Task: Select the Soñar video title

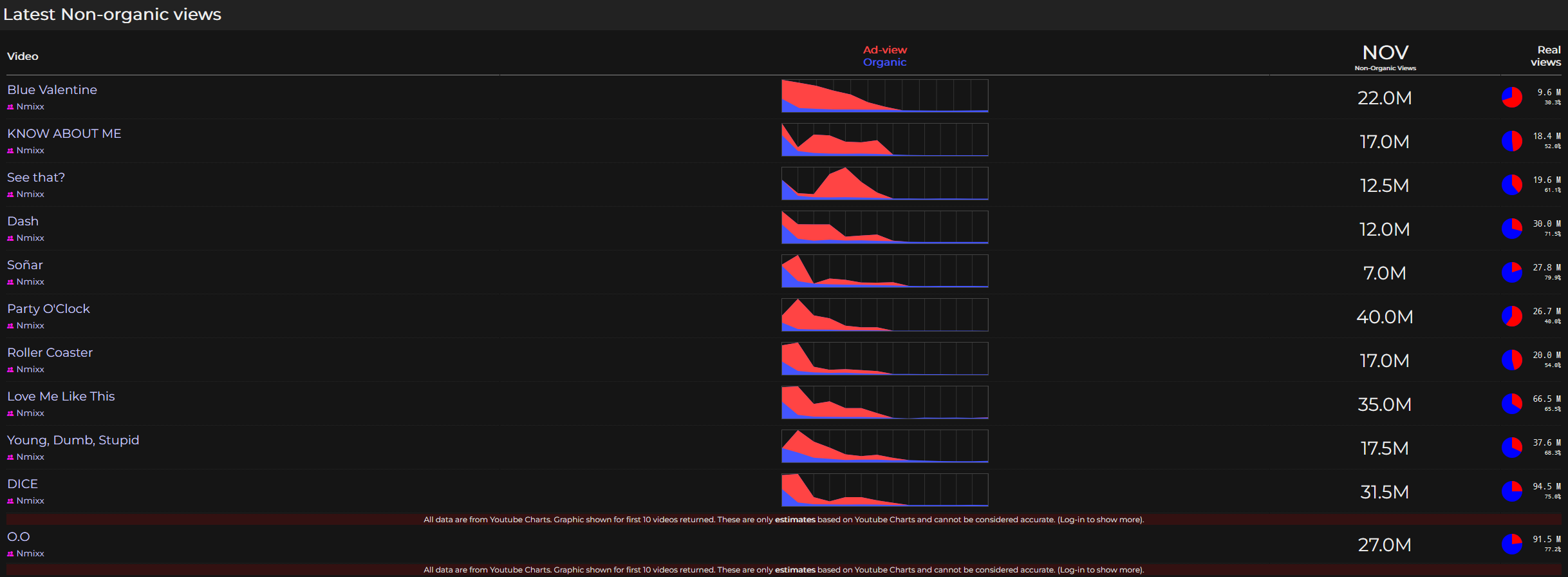Action: pyautogui.click(x=25, y=265)
